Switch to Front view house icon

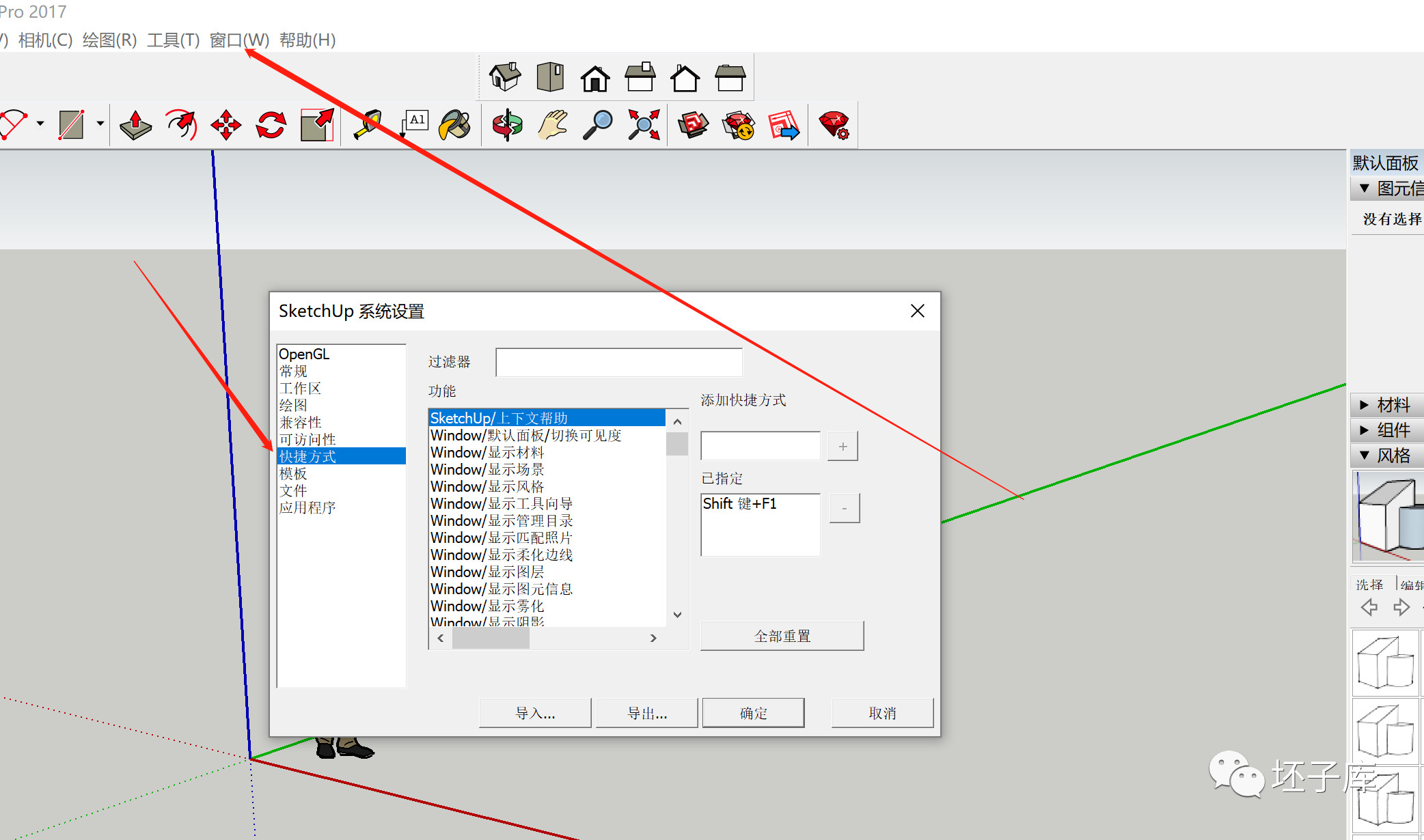tap(595, 78)
